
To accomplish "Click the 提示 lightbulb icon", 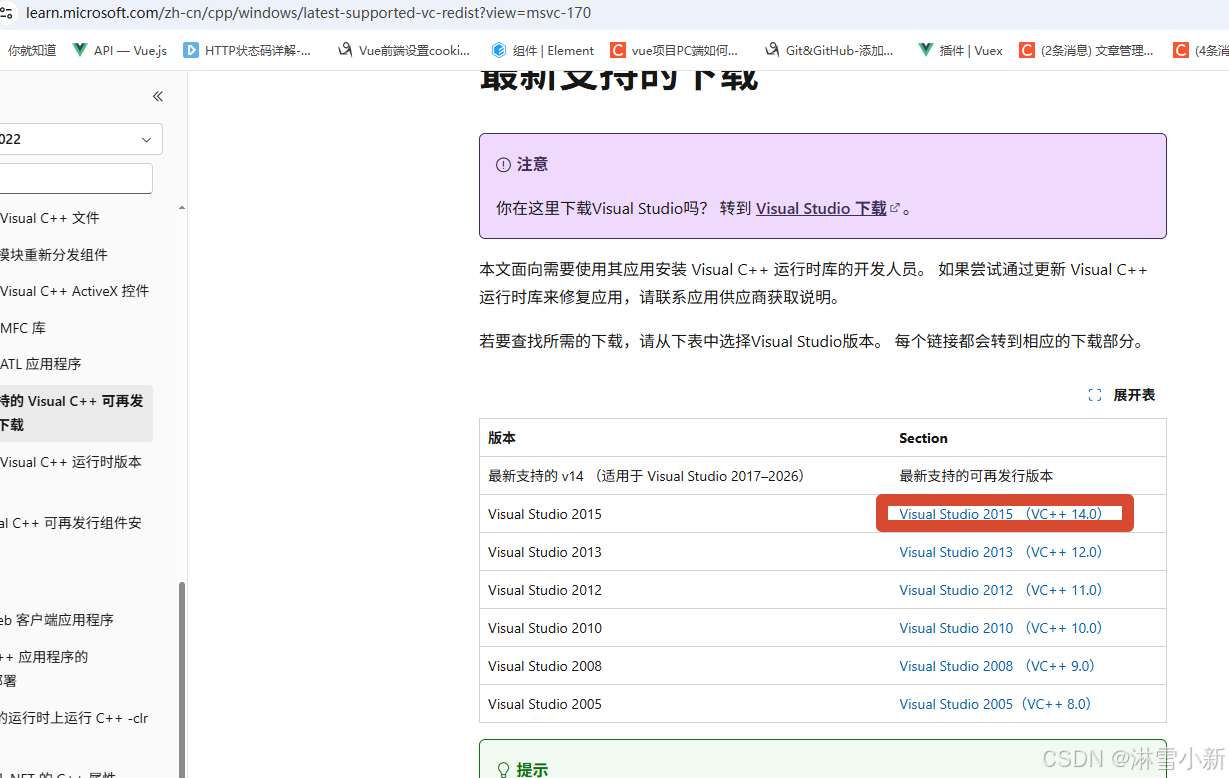I will coord(504,769).
